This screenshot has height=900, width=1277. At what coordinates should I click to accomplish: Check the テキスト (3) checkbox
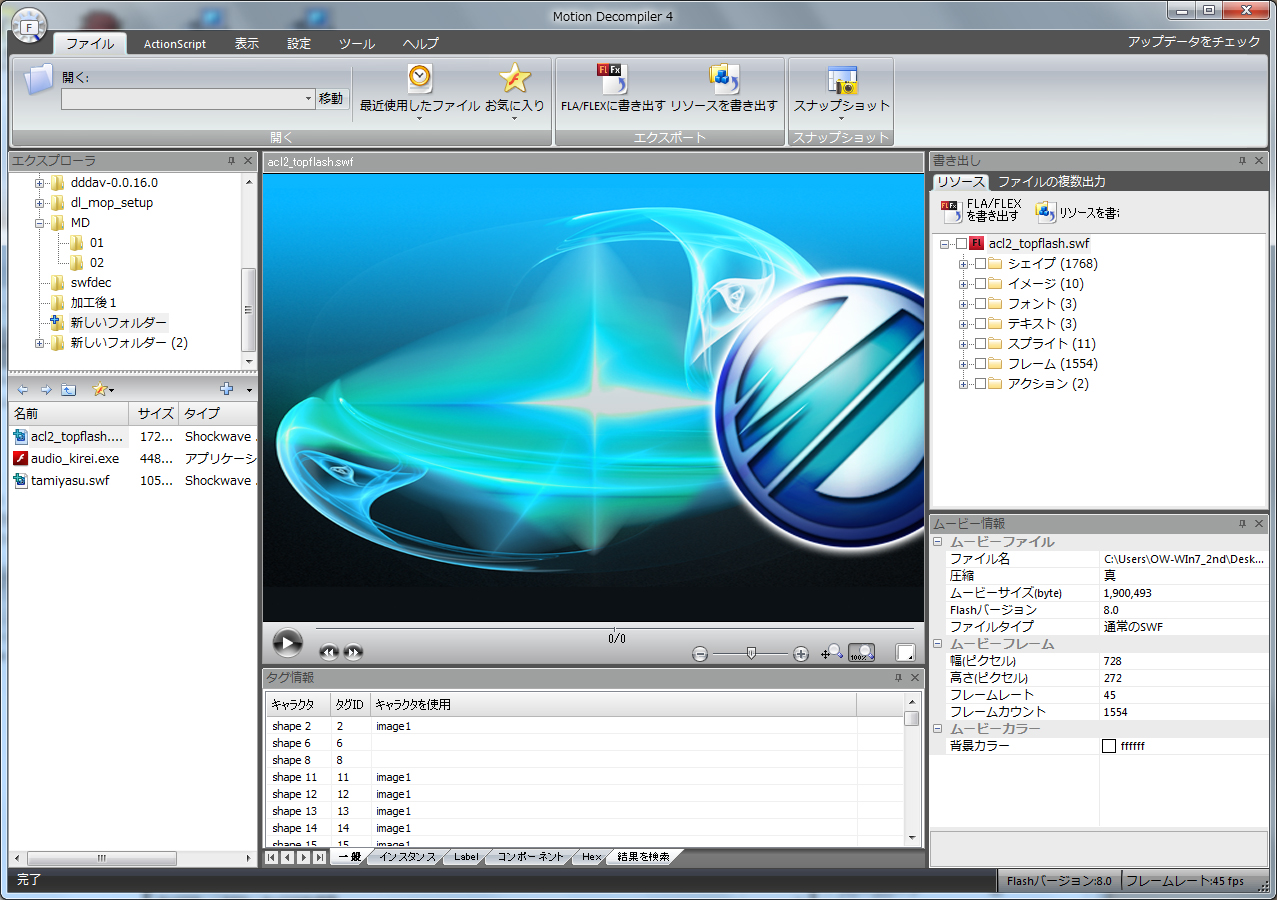(x=980, y=324)
